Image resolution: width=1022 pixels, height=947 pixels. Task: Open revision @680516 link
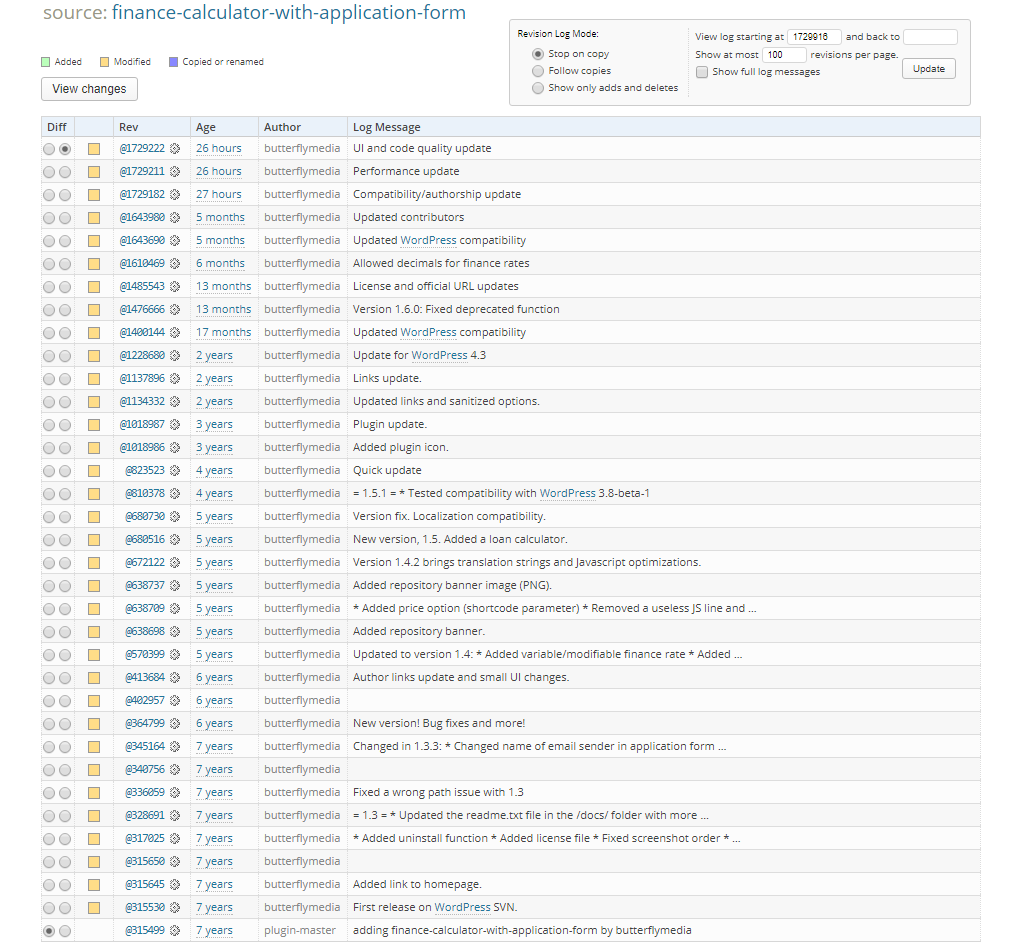click(x=145, y=540)
